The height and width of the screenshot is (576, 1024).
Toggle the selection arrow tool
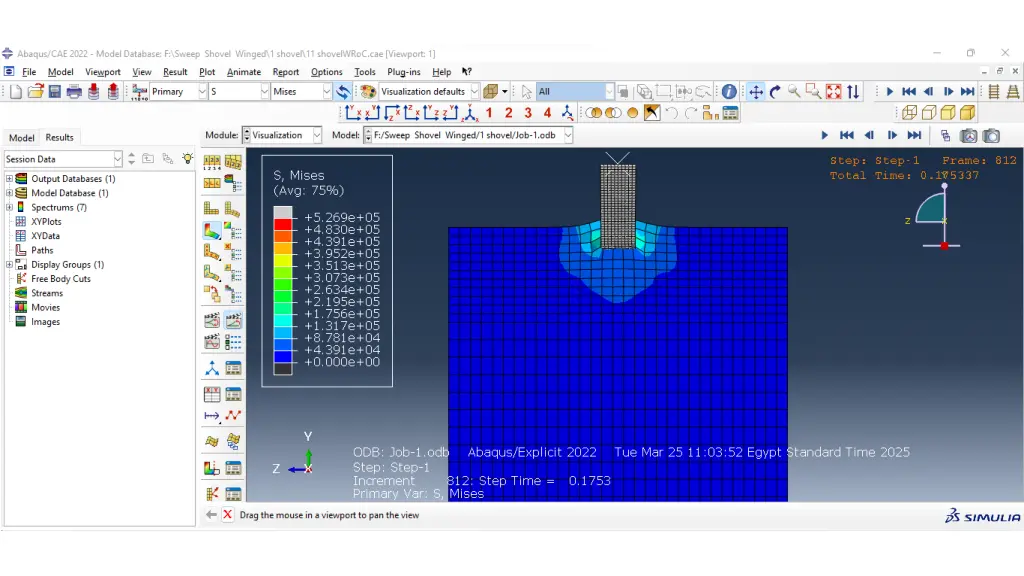526,92
